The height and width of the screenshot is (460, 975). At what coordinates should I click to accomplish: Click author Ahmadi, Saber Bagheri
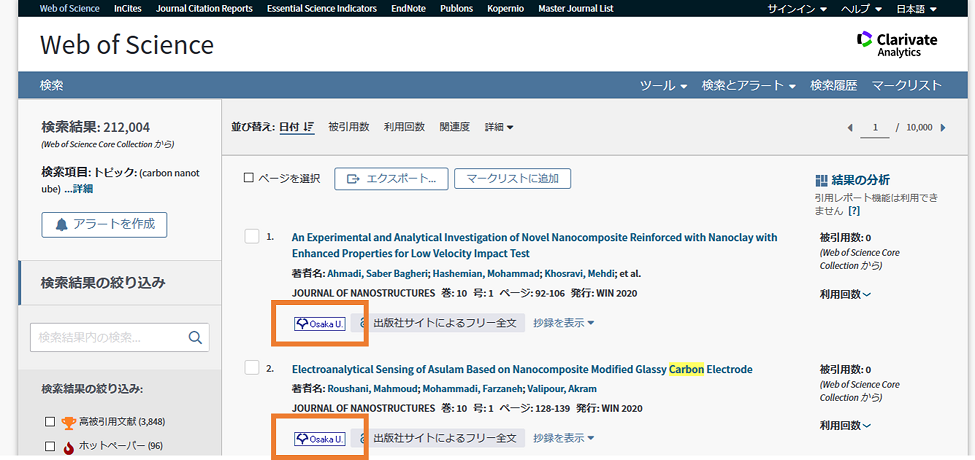coord(378,274)
